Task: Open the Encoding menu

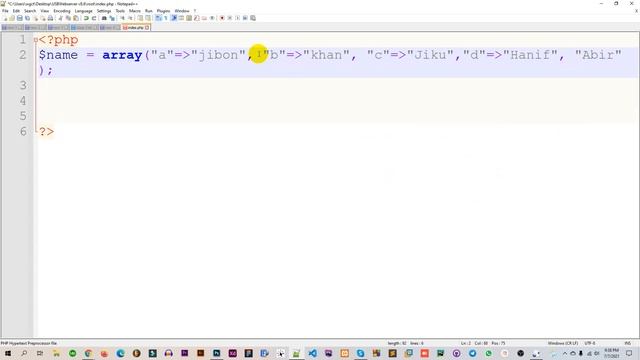Action: [x=62, y=11]
